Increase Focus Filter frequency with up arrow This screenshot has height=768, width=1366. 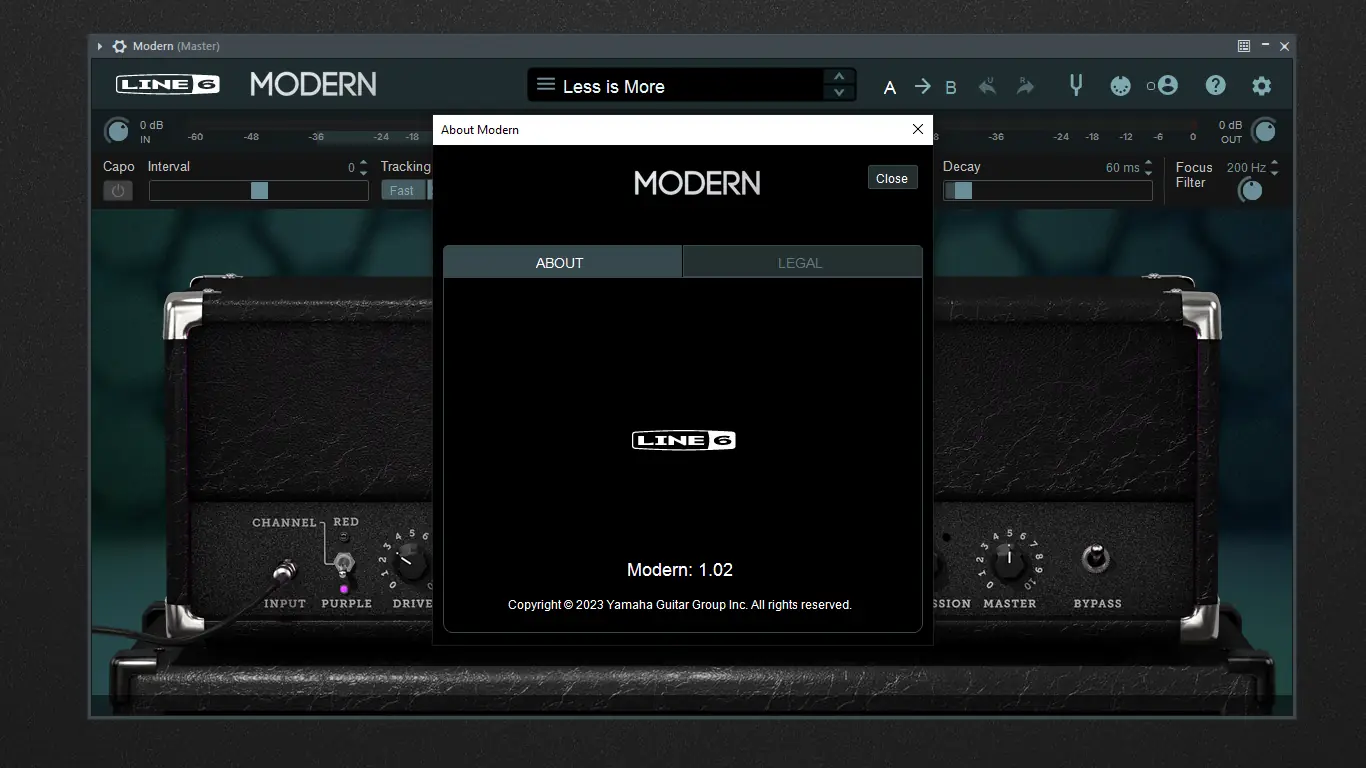click(x=1274, y=163)
